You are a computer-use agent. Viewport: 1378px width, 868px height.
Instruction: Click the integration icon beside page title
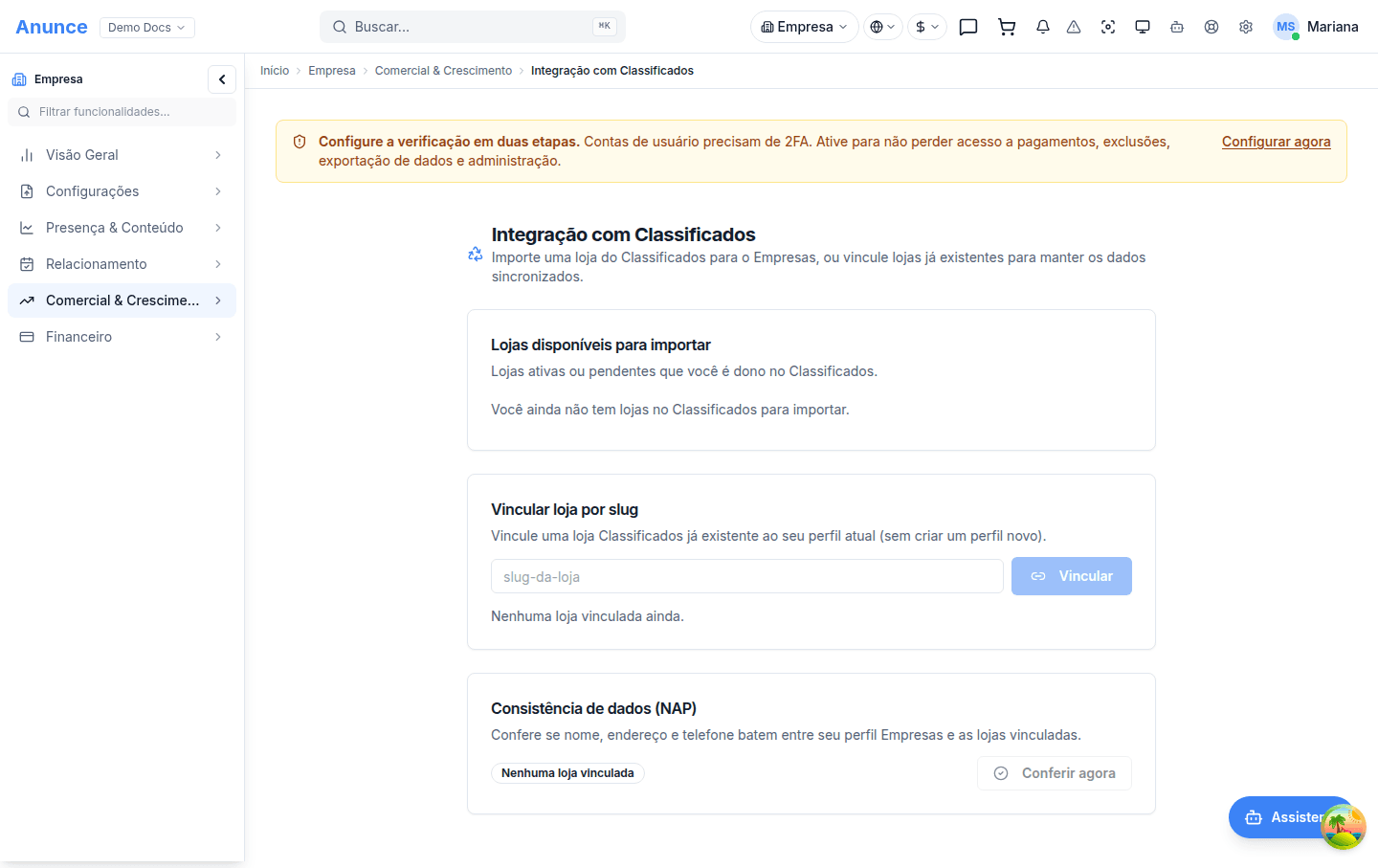point(476,255)
